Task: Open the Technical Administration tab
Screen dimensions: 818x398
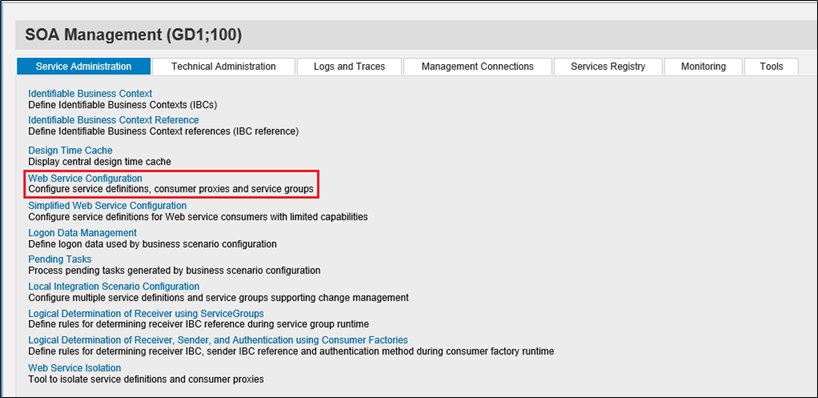Action: 223,66
